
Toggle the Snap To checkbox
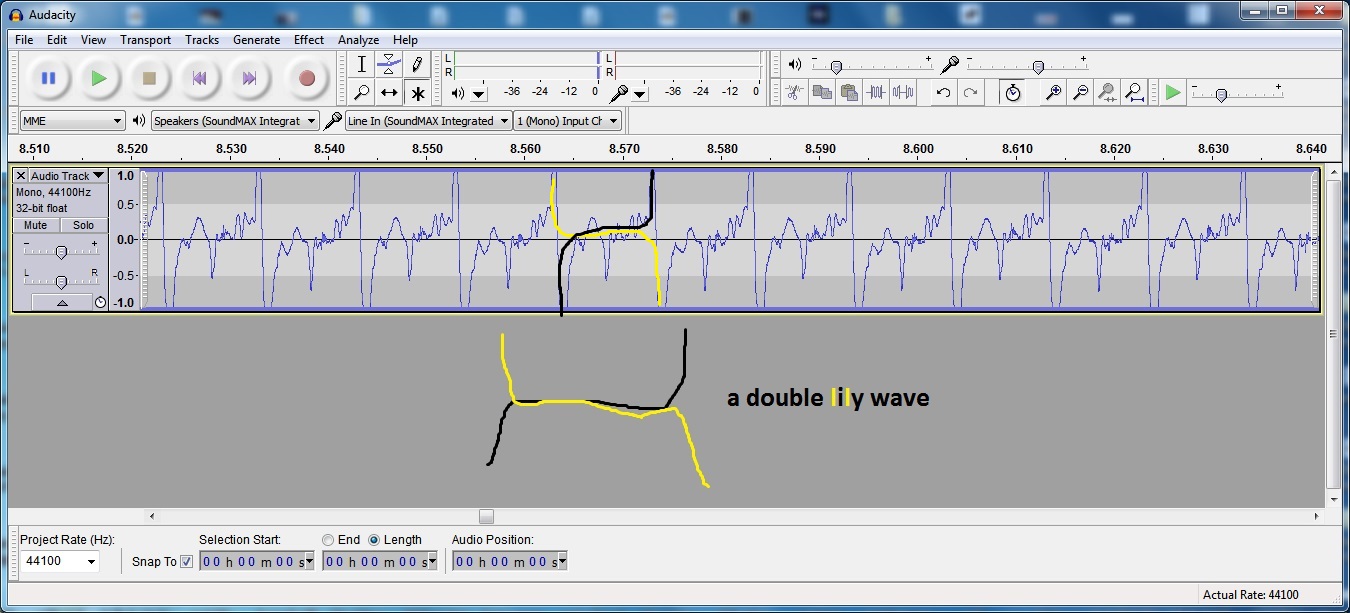point(186,562)
